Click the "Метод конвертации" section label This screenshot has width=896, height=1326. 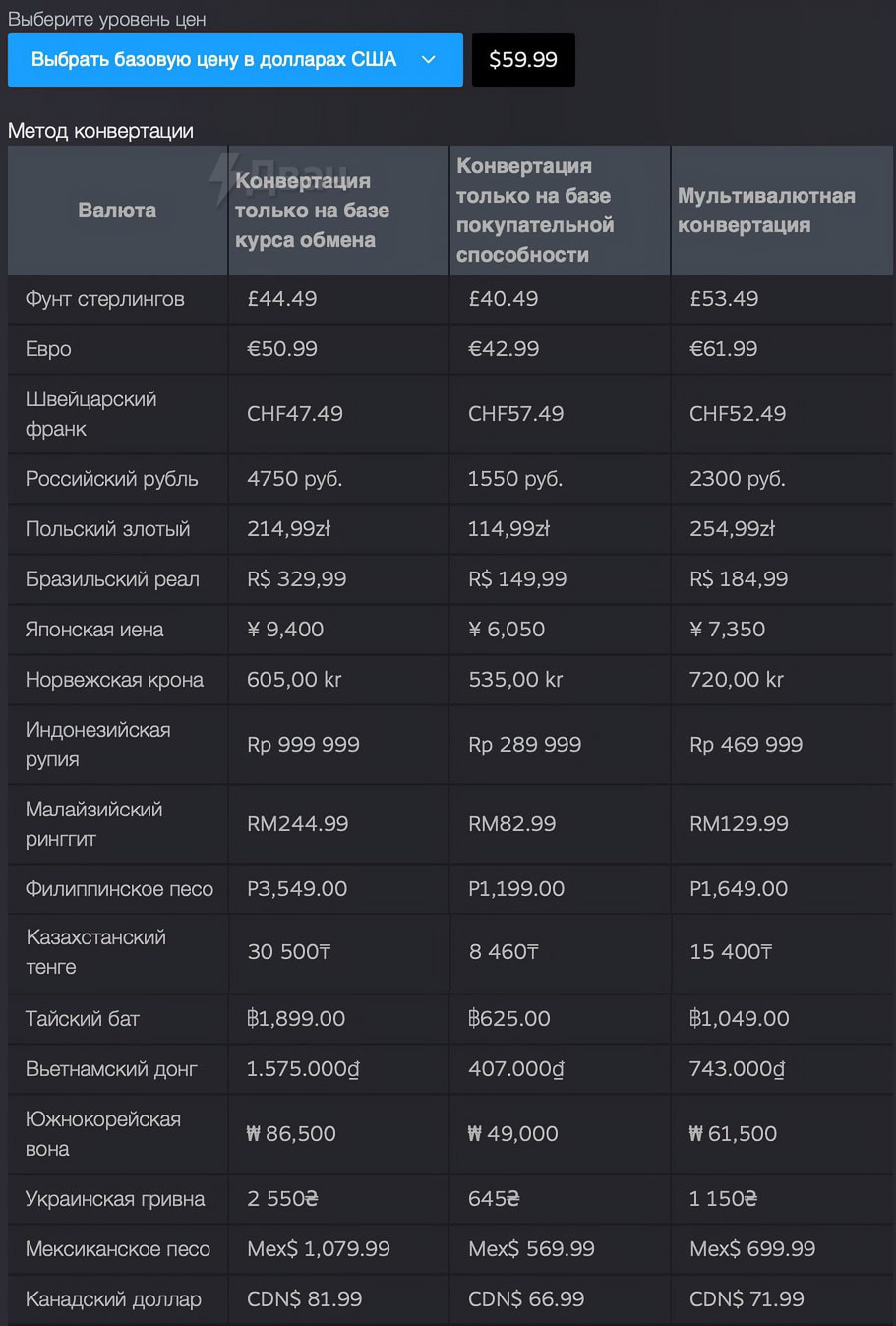point(100,131)
